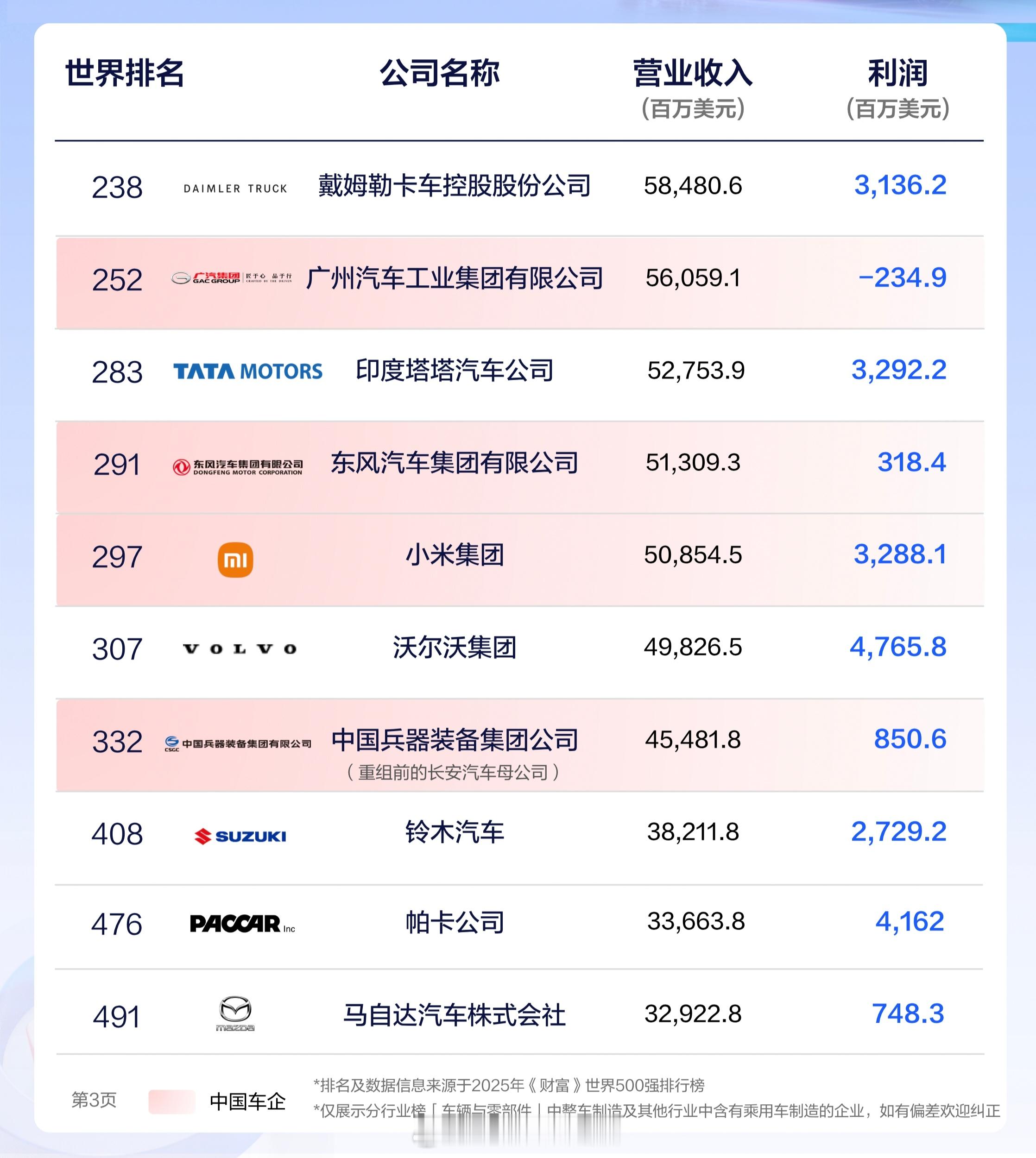1036x1158 pixels.
Task: Click the footnote citing 2025年《财富》世界500强排行榜
Action: click(509, 1085)
